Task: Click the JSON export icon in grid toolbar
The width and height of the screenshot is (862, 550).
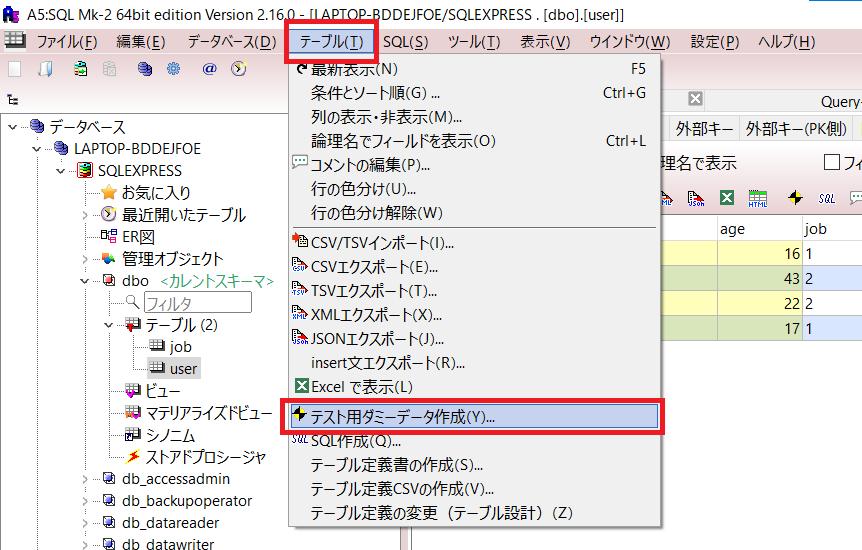Action: (696, 198)
